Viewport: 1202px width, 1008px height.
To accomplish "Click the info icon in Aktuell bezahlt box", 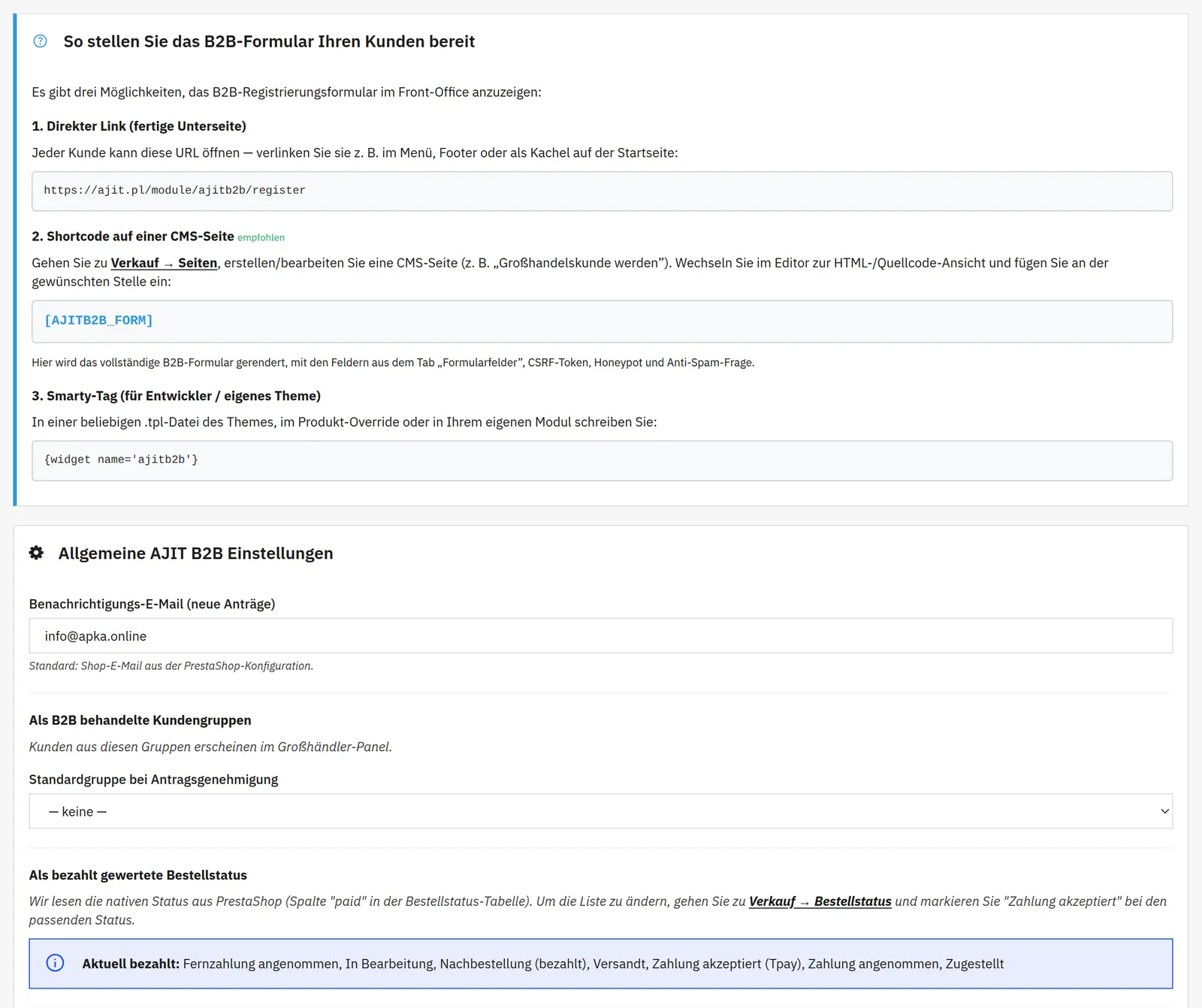I will coord(55,963).
